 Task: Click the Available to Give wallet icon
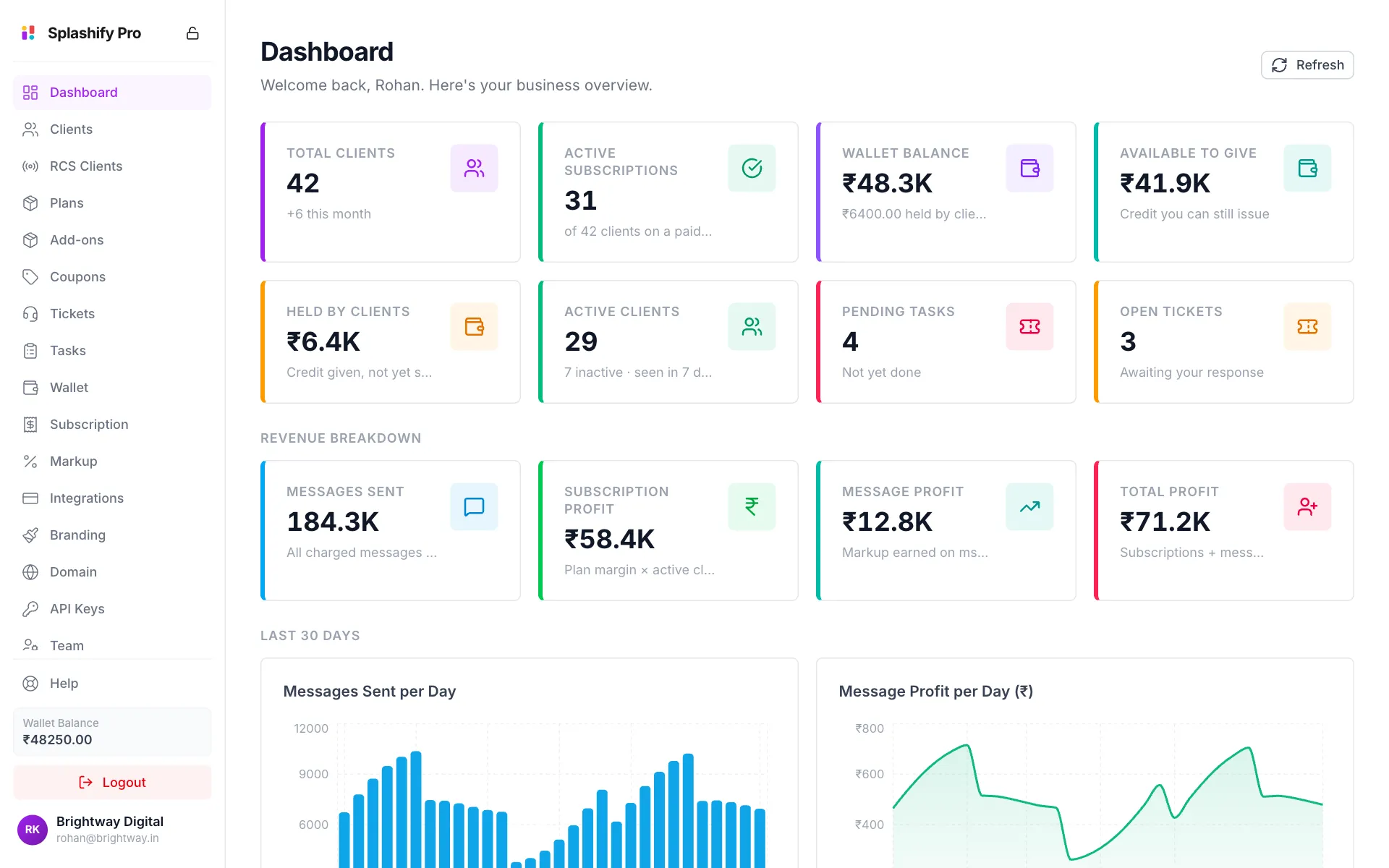pos(1307,169)
